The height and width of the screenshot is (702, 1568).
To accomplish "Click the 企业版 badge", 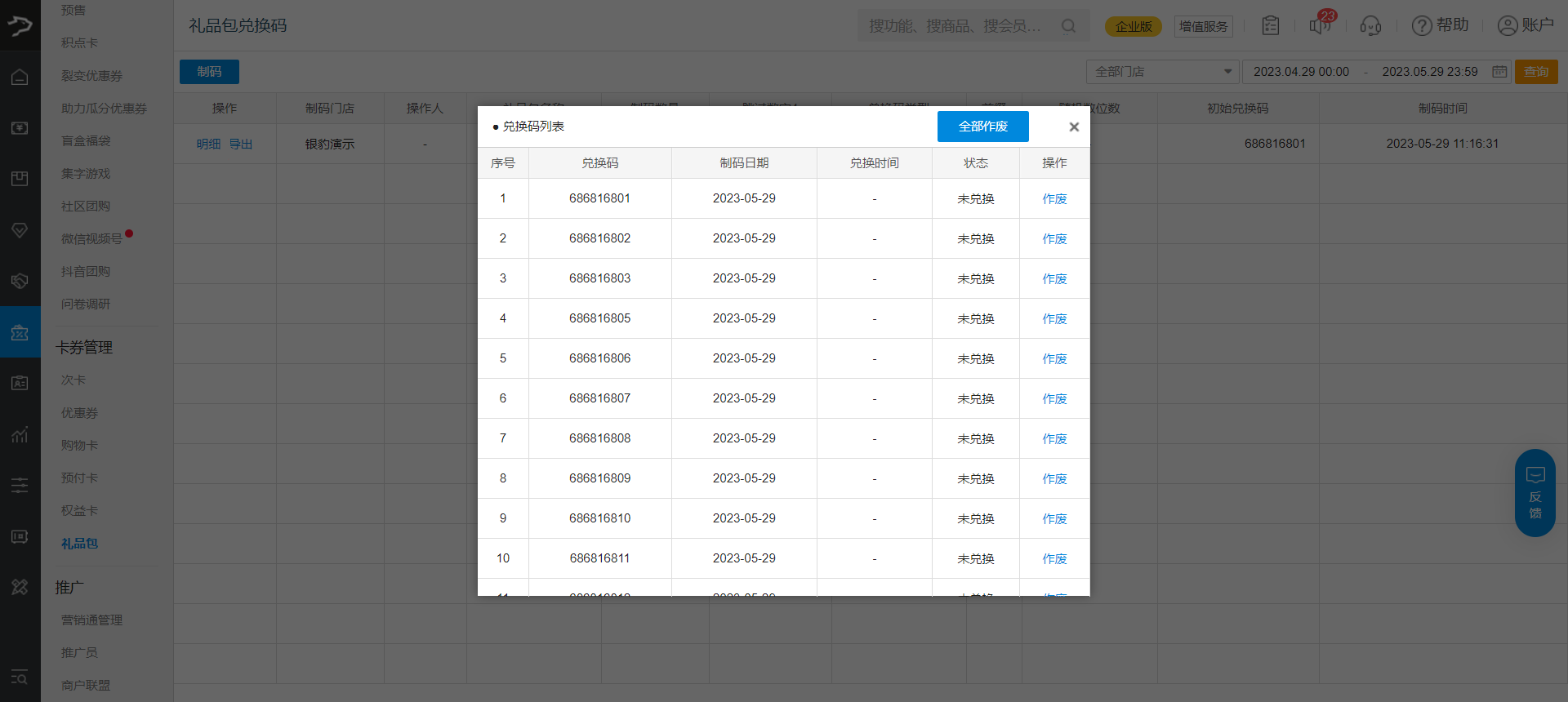I will coord(1134,26).
